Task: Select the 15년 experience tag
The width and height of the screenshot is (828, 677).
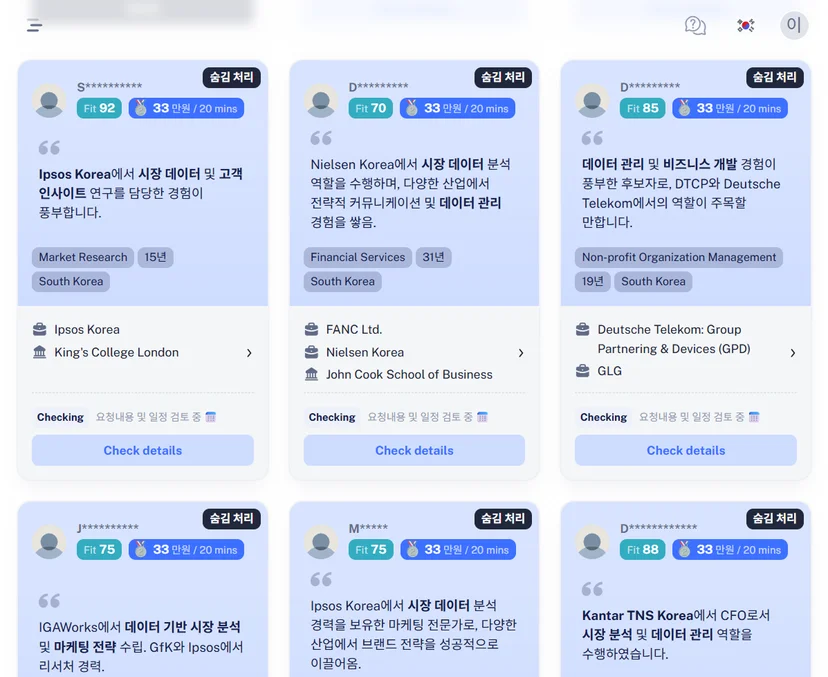Action: (x=155, y=257)
